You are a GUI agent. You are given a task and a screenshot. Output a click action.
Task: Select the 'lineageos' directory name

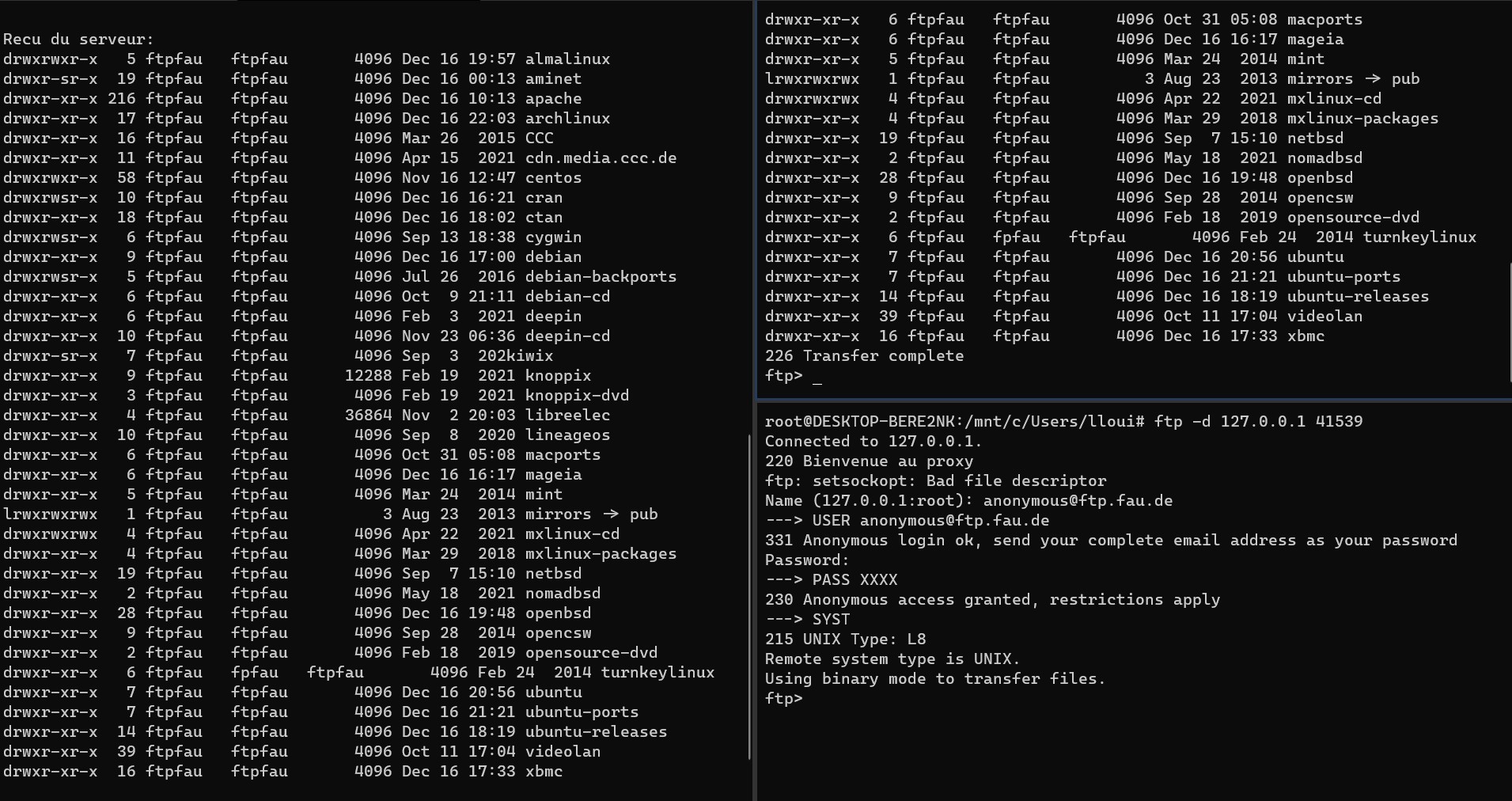click(567, 435)
